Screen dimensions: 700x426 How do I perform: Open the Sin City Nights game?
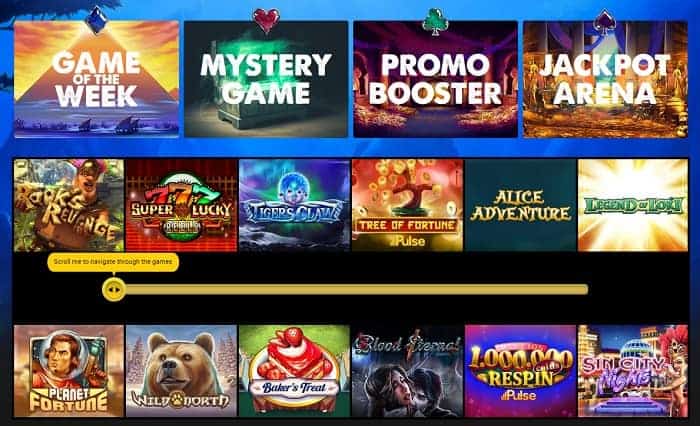[x=633, y=371]
